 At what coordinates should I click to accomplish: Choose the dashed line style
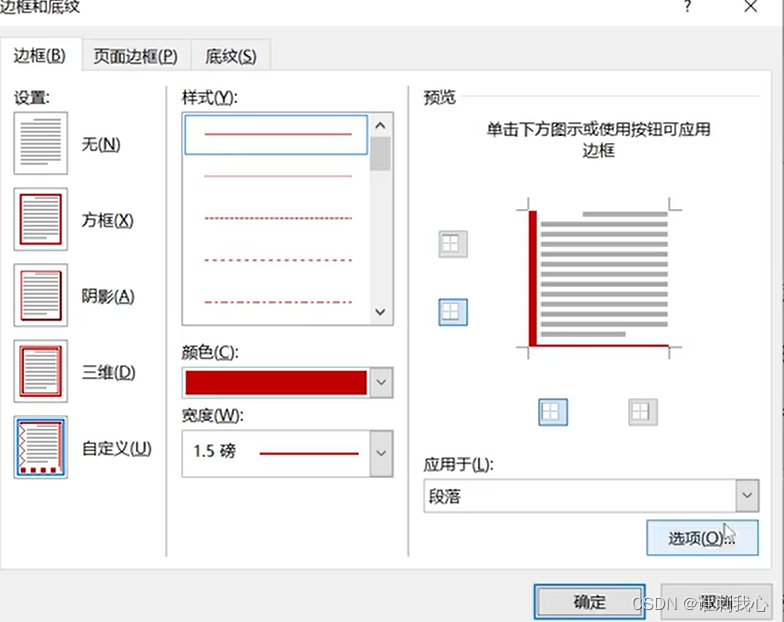click(278, 260)
